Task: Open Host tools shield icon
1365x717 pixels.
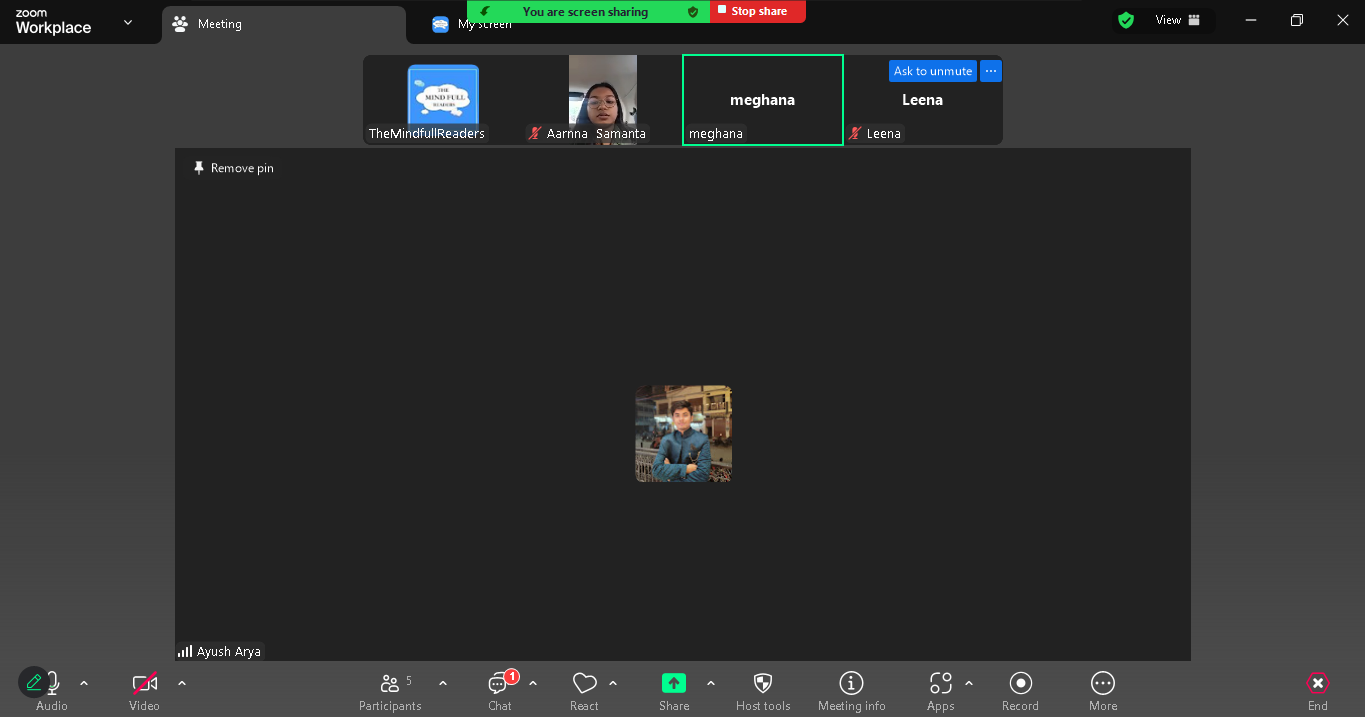Action: tap(763, 683)
